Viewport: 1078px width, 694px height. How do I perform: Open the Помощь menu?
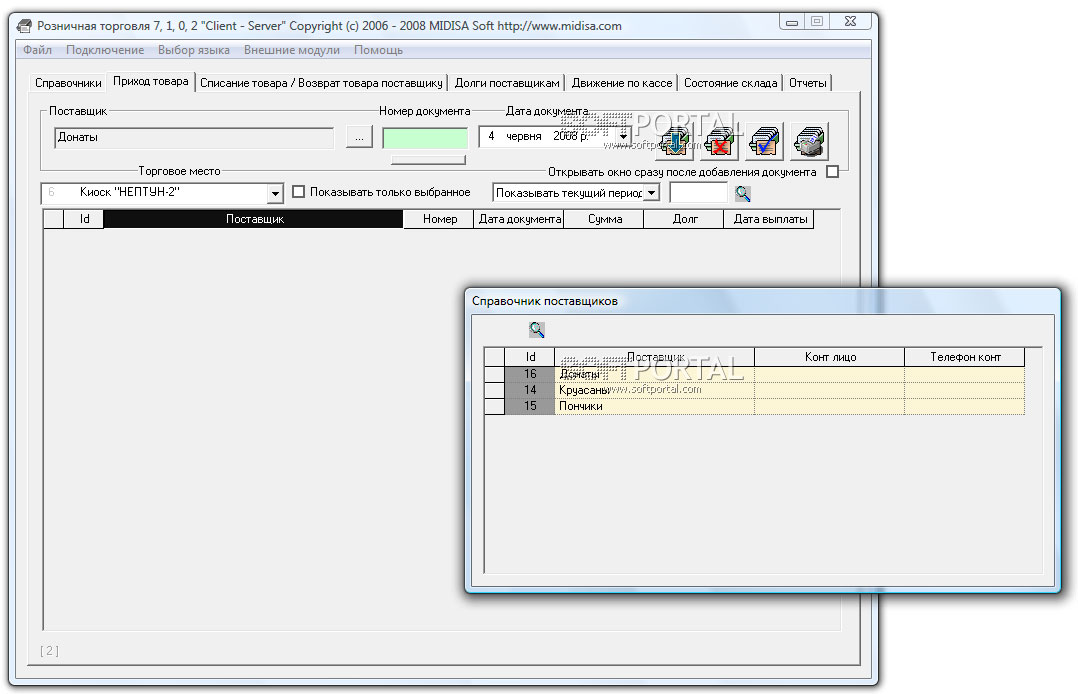coord(378,50)
